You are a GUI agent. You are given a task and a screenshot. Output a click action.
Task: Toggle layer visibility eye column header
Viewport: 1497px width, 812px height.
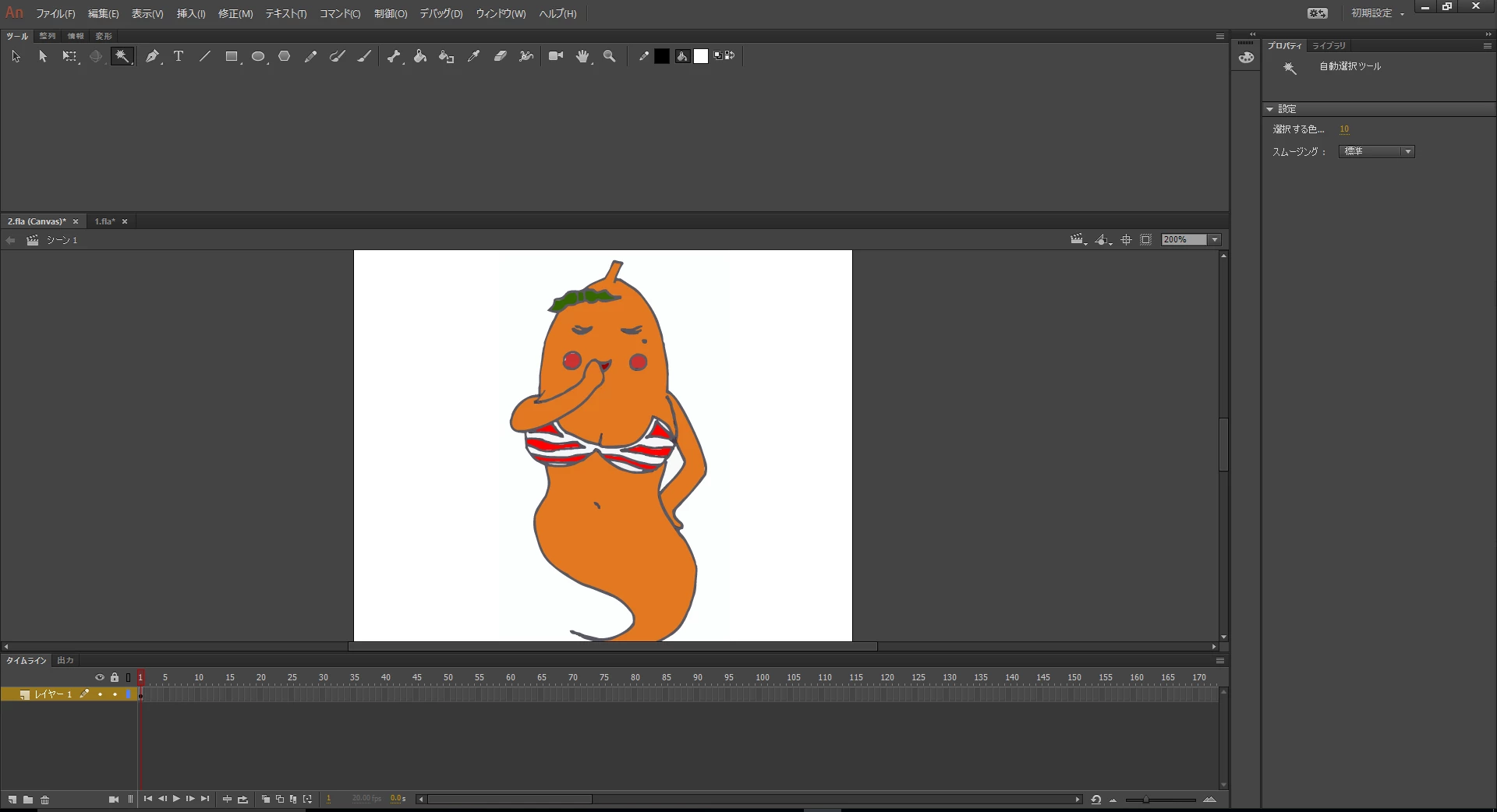(x=100, y=677)
